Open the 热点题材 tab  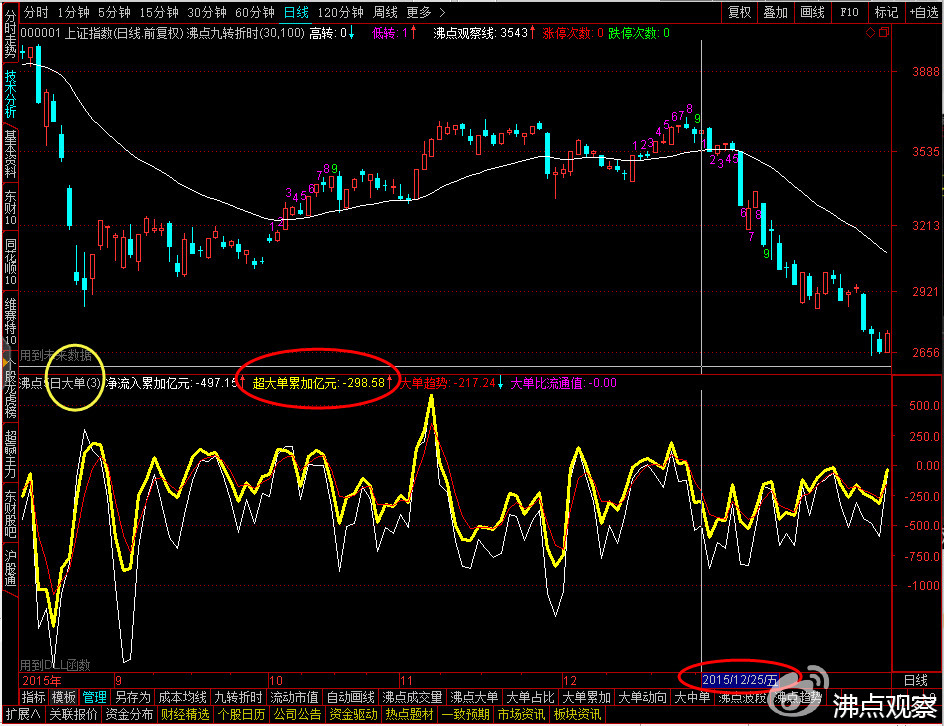pos(409,715)
